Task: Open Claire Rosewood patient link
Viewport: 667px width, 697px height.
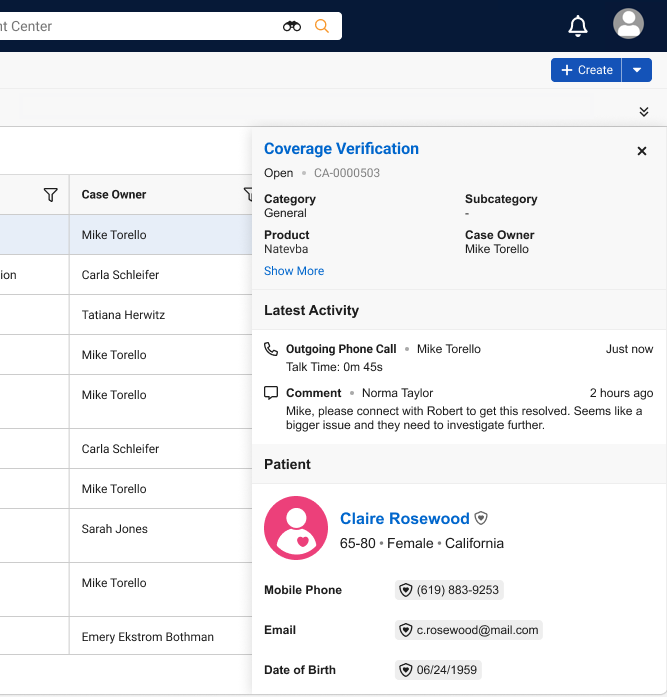Action: point(404,518)
